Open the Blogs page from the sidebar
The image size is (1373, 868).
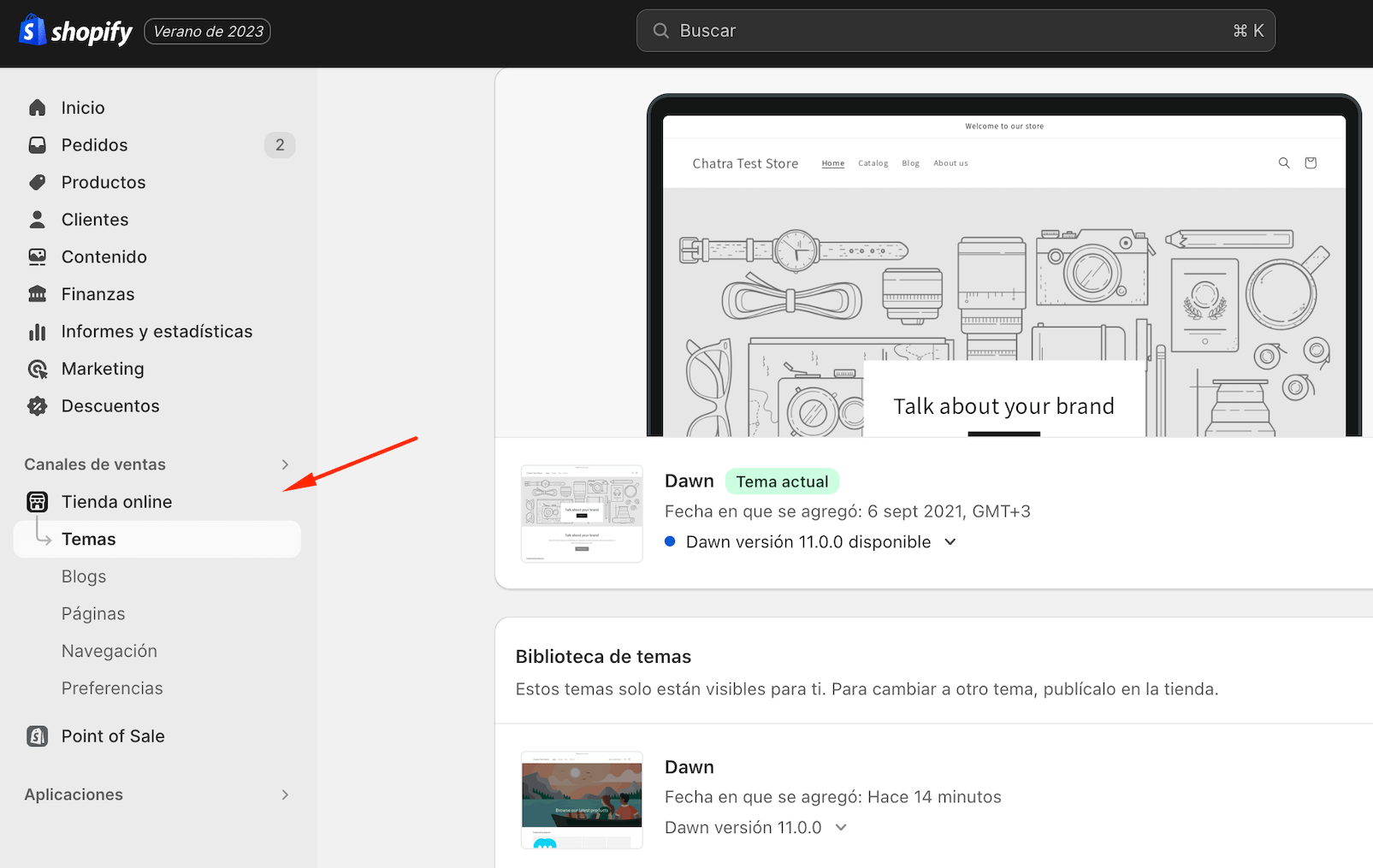click(83, 576)
